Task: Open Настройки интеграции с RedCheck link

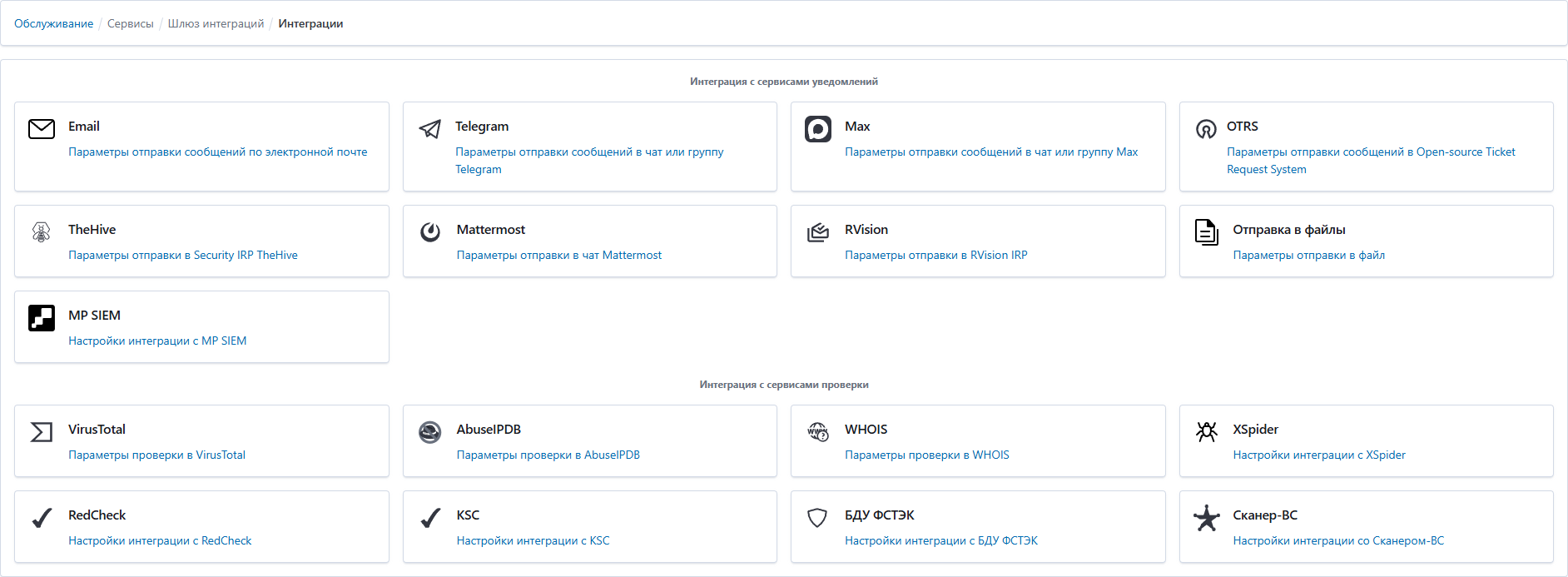Action: (160, 540)
